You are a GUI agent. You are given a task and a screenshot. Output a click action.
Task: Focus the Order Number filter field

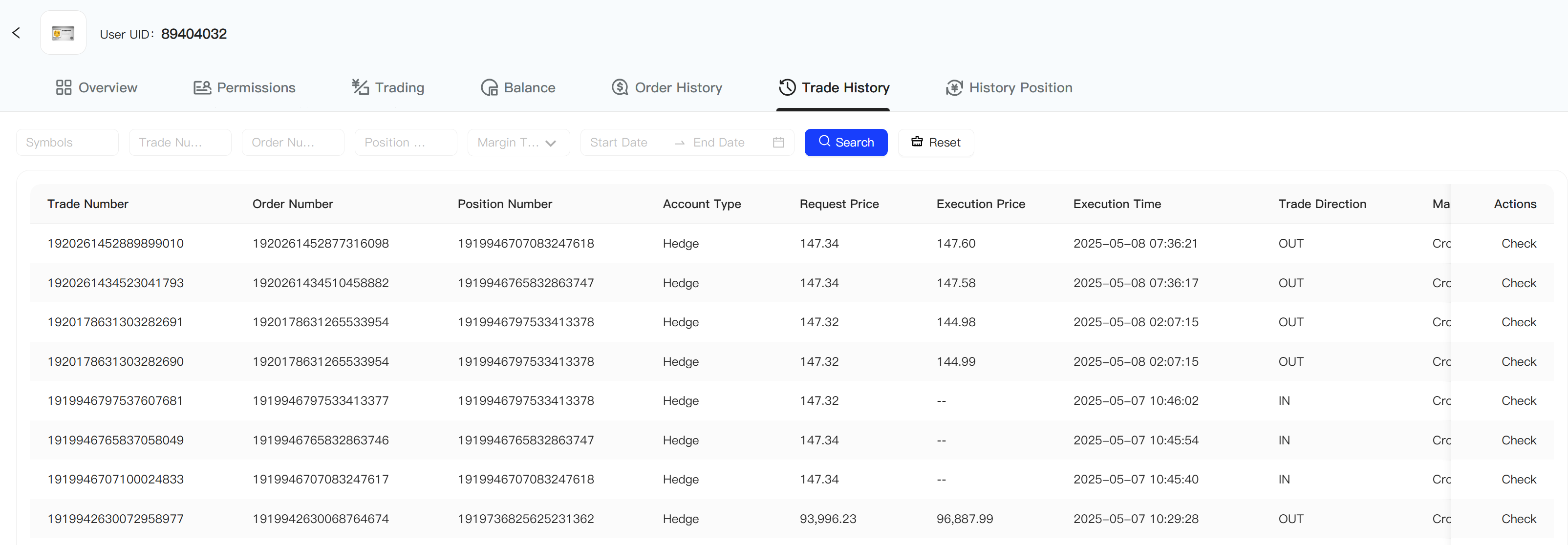(293, 142)
